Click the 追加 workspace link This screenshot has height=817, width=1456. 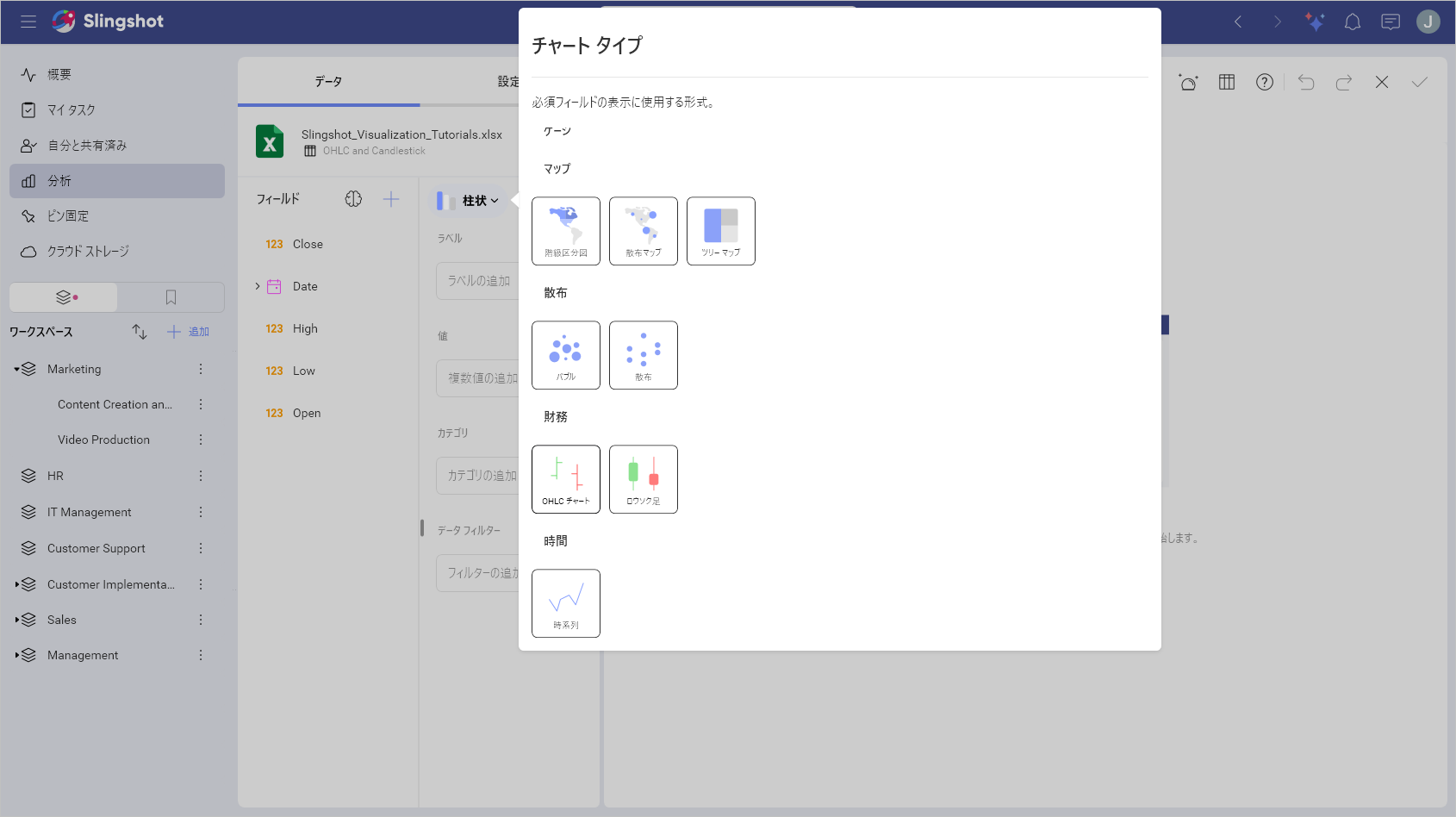[x=189, y=332]
